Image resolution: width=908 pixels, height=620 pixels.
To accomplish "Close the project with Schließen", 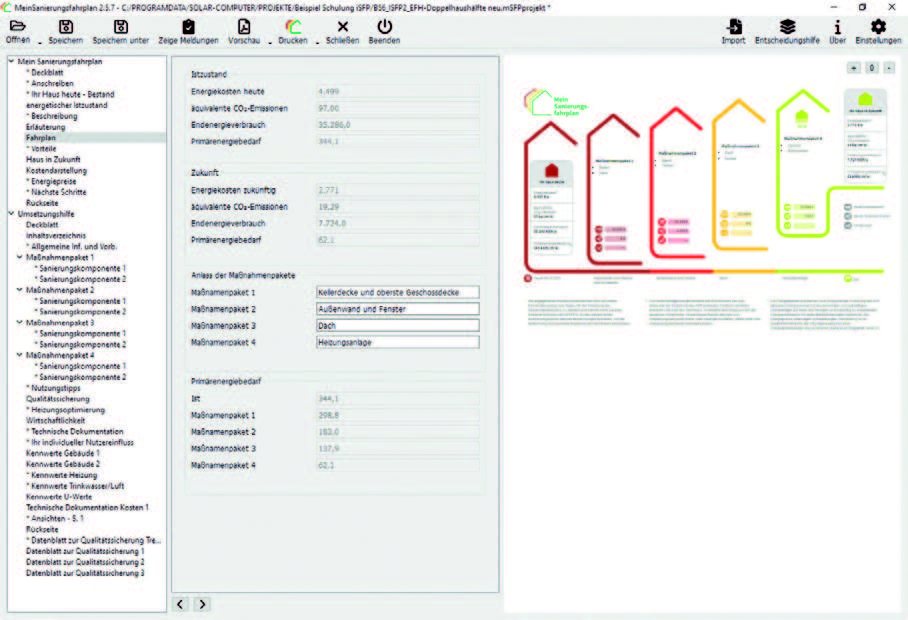I will click(x=343, y=27).
